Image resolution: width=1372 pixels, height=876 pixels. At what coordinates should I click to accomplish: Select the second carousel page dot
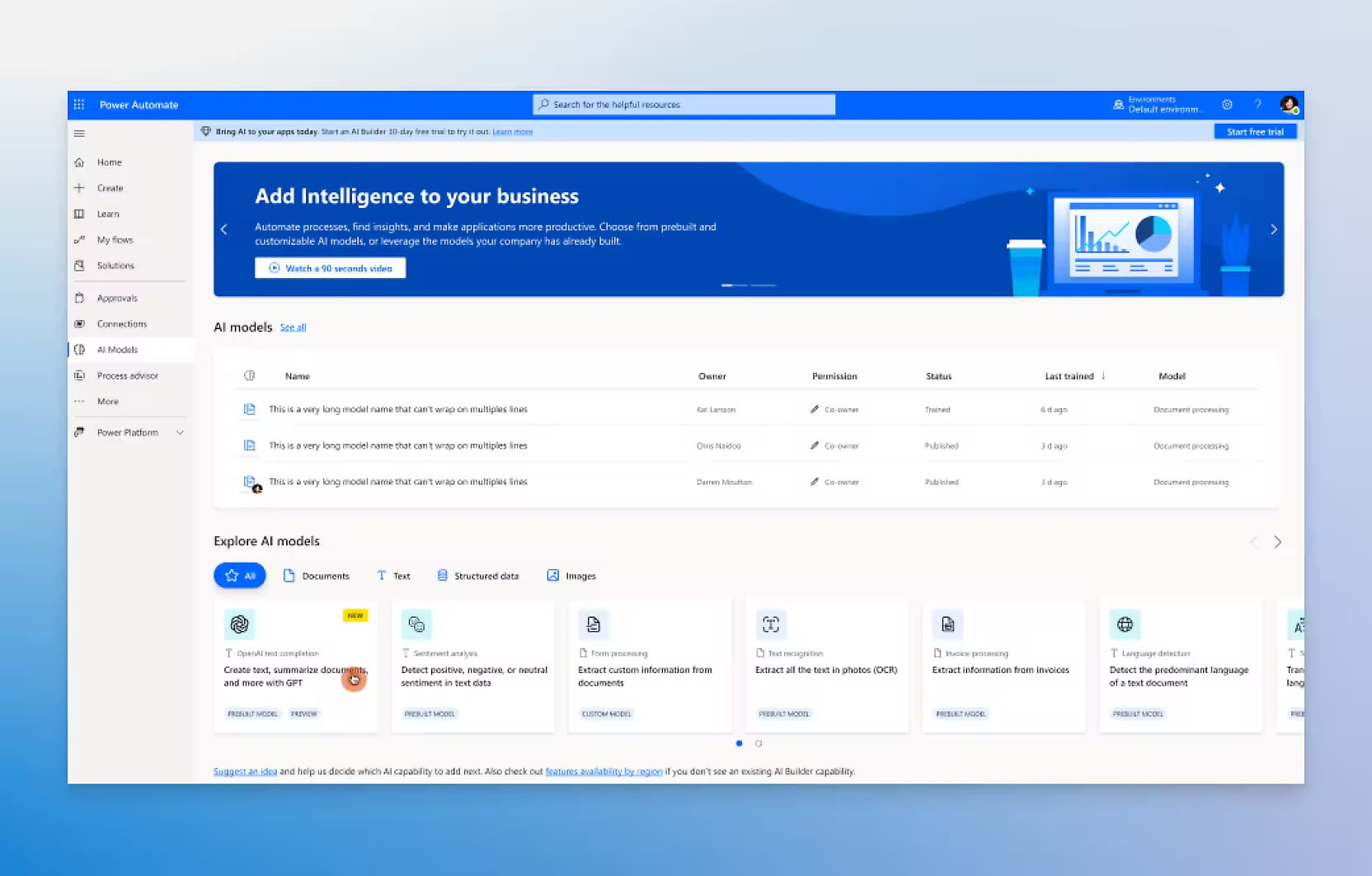759,744
